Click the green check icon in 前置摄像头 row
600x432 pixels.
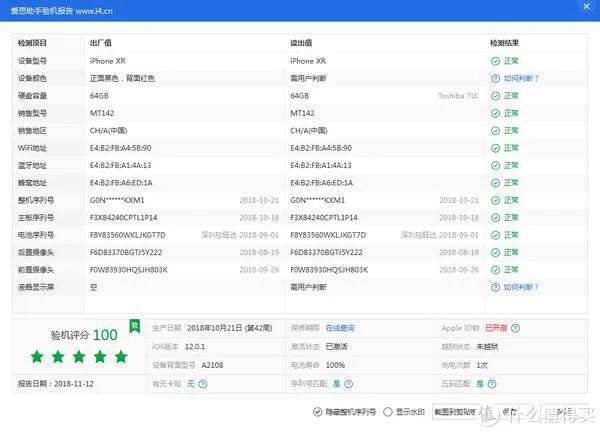495,270
